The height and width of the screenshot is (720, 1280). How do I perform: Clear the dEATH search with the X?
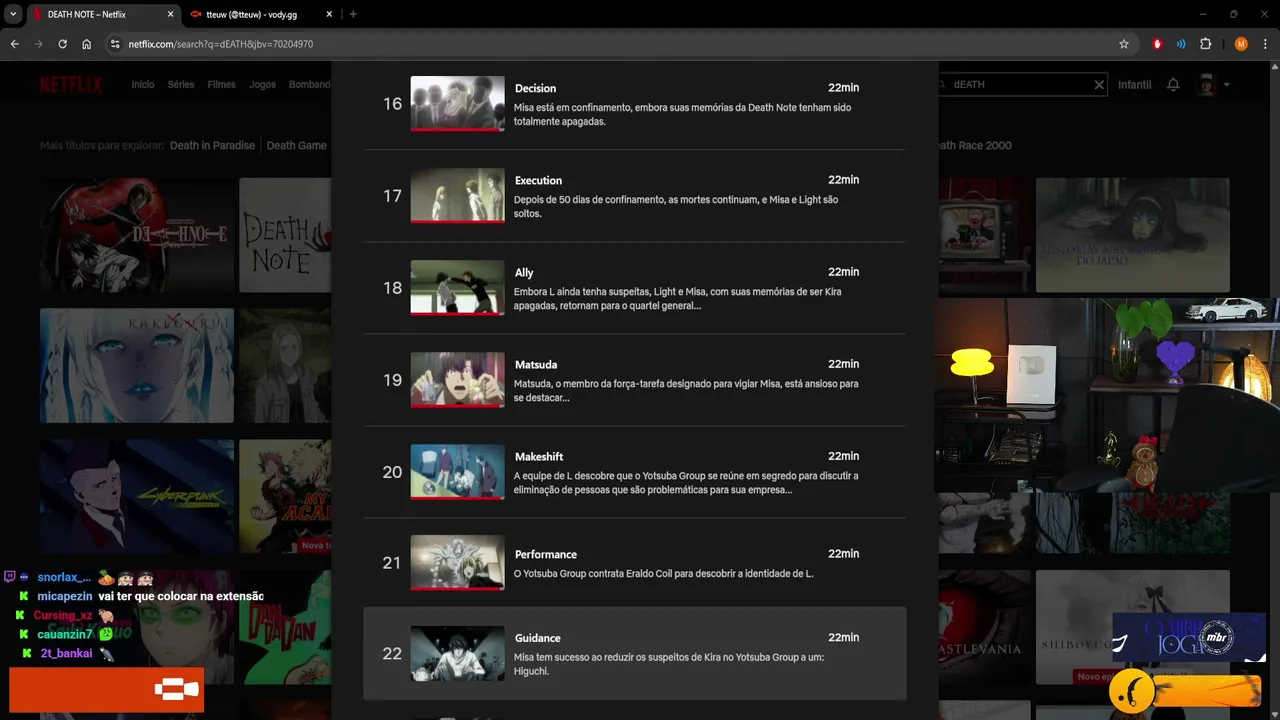[1099, 85]
